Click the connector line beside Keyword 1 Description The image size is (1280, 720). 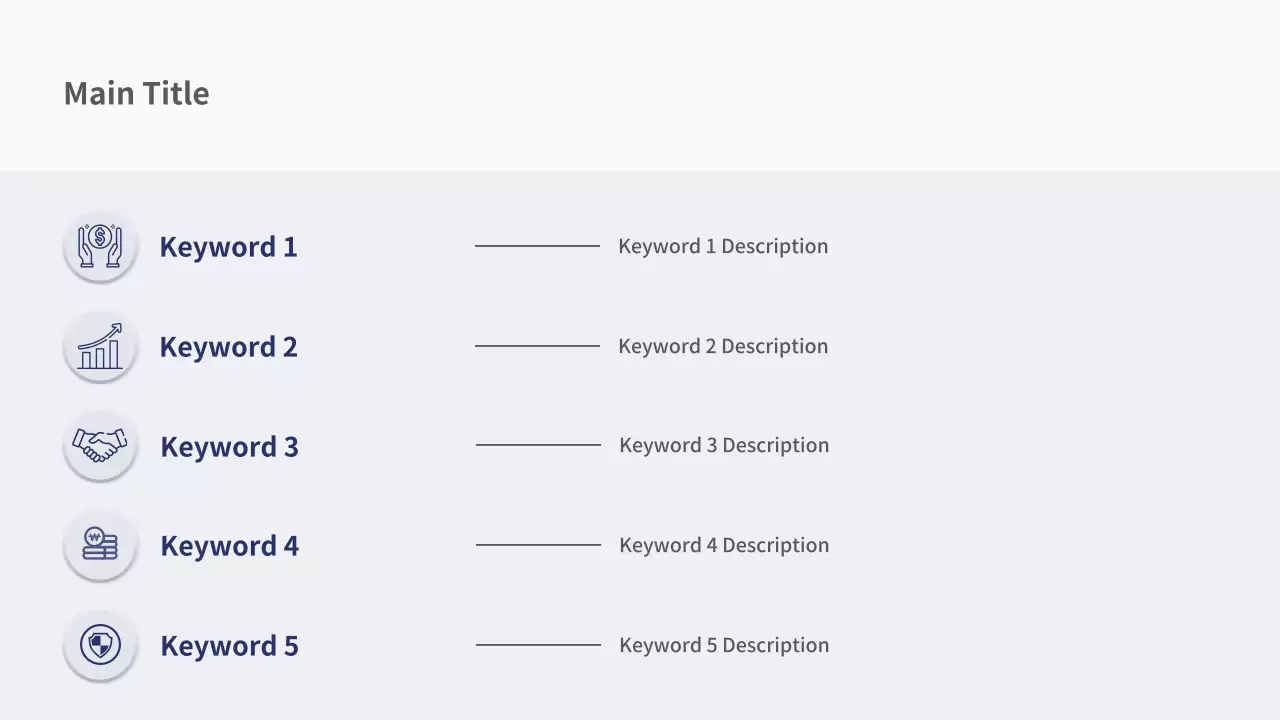537,246
